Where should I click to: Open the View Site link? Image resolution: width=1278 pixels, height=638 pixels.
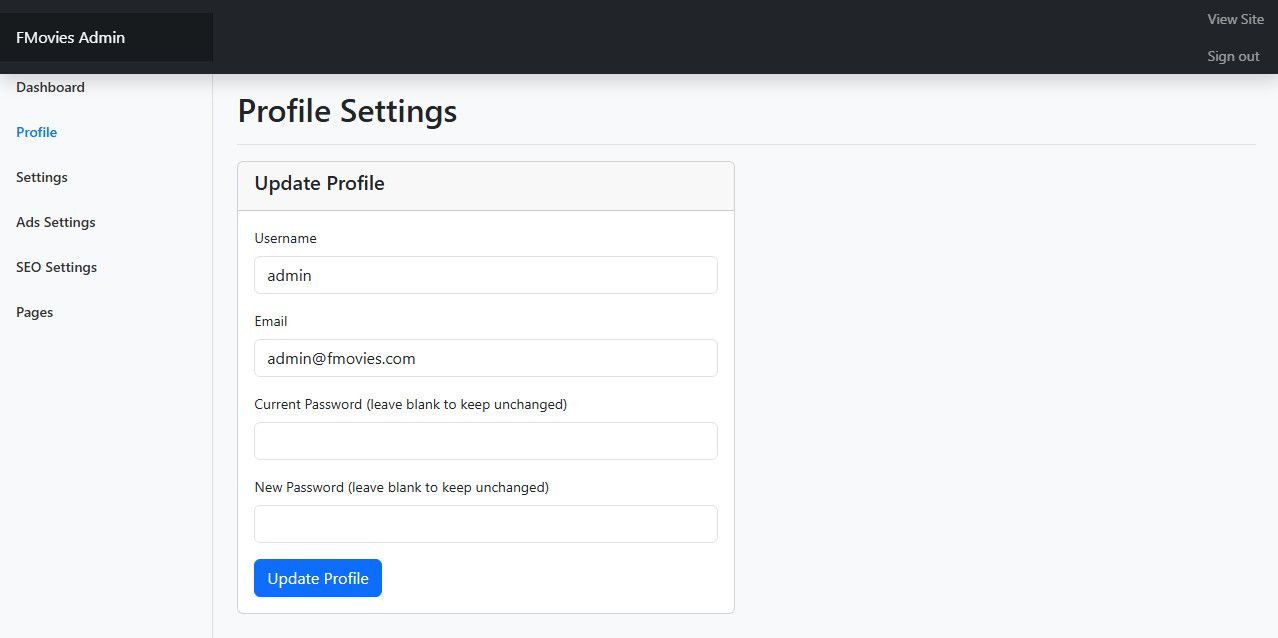point(1235,19)
